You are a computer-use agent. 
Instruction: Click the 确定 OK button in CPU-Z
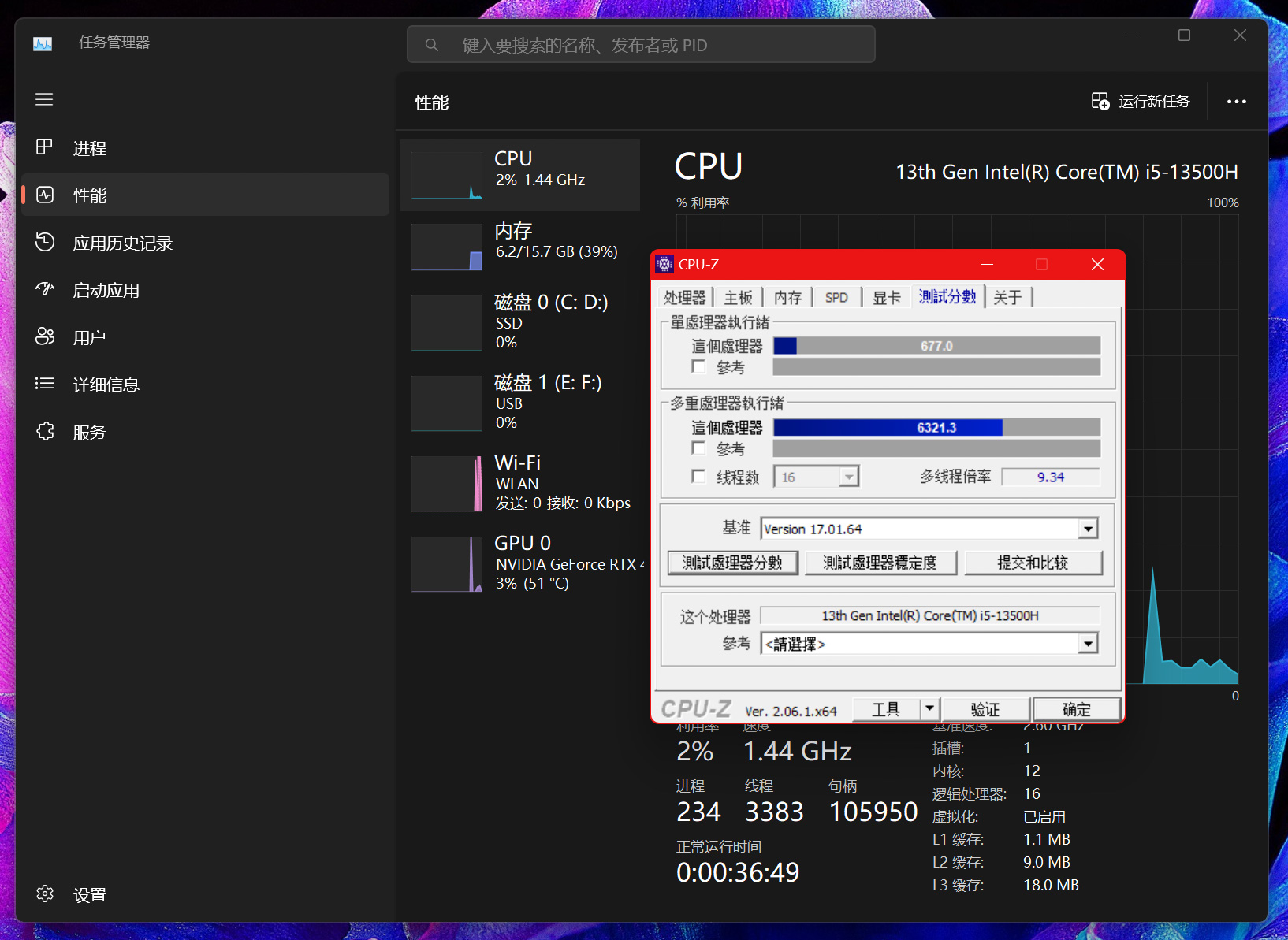pos(1077,709)
